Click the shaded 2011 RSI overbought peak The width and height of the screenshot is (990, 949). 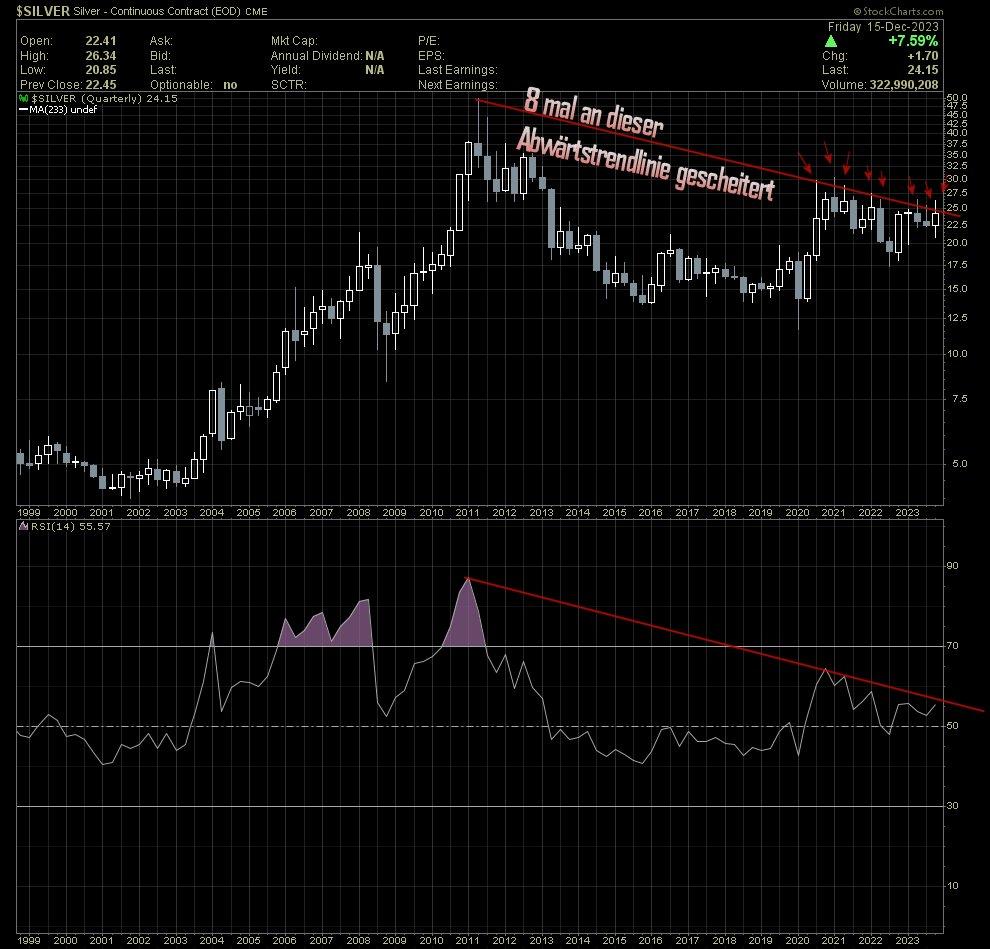click(x=466, y=619)
